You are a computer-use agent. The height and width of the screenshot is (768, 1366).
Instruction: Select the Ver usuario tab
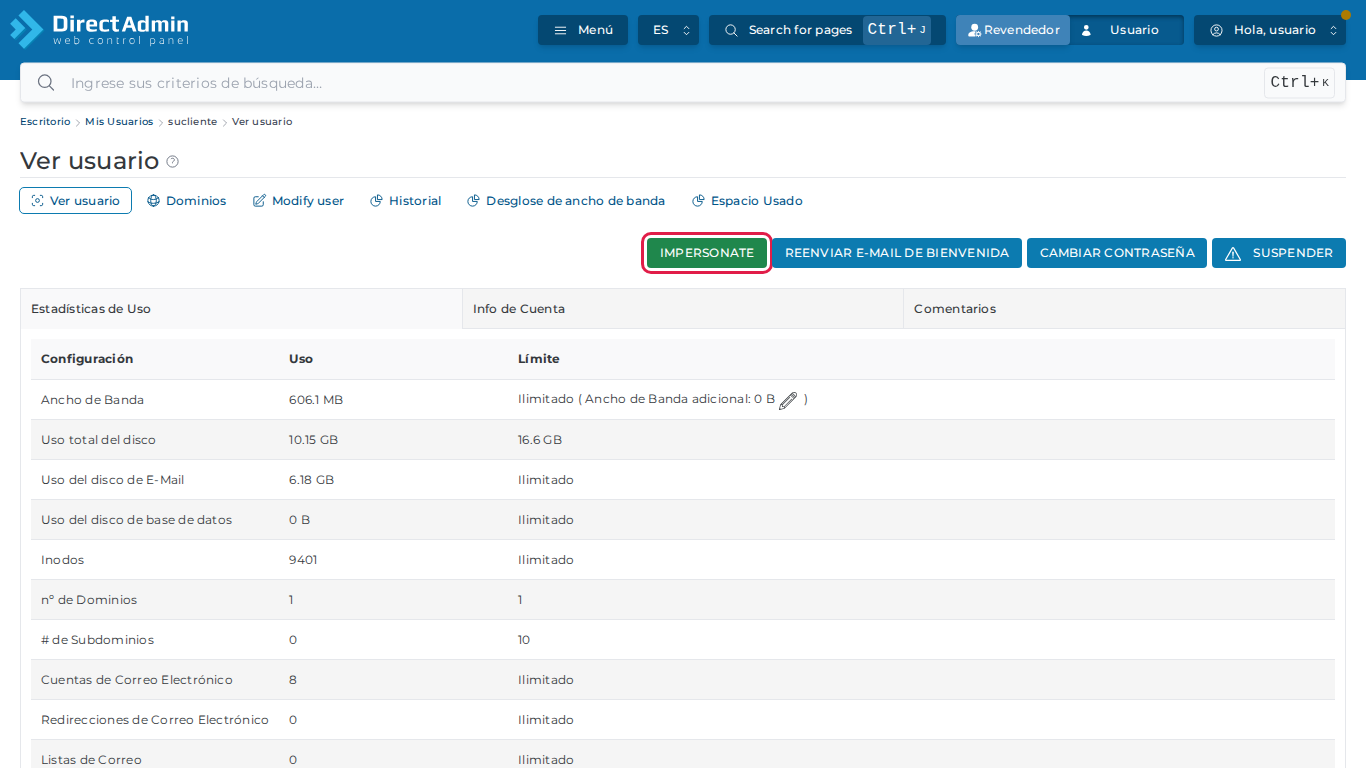[x=75, y=201]
